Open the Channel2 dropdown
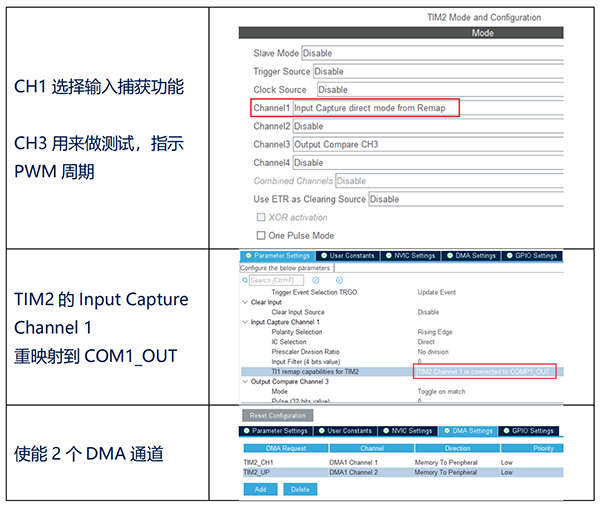 pos(428,126)
